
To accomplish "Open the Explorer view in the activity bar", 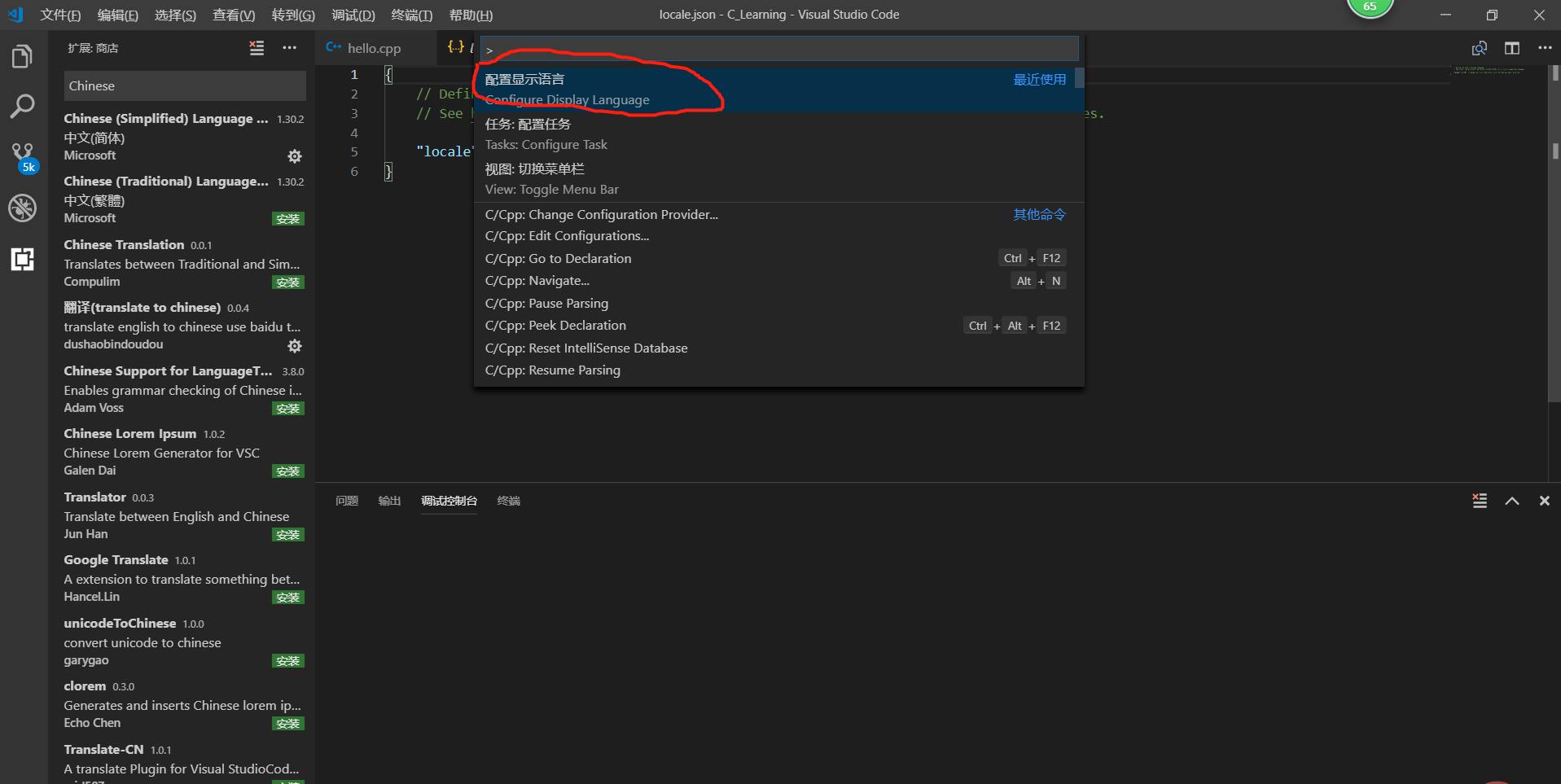I will (23, 57).
